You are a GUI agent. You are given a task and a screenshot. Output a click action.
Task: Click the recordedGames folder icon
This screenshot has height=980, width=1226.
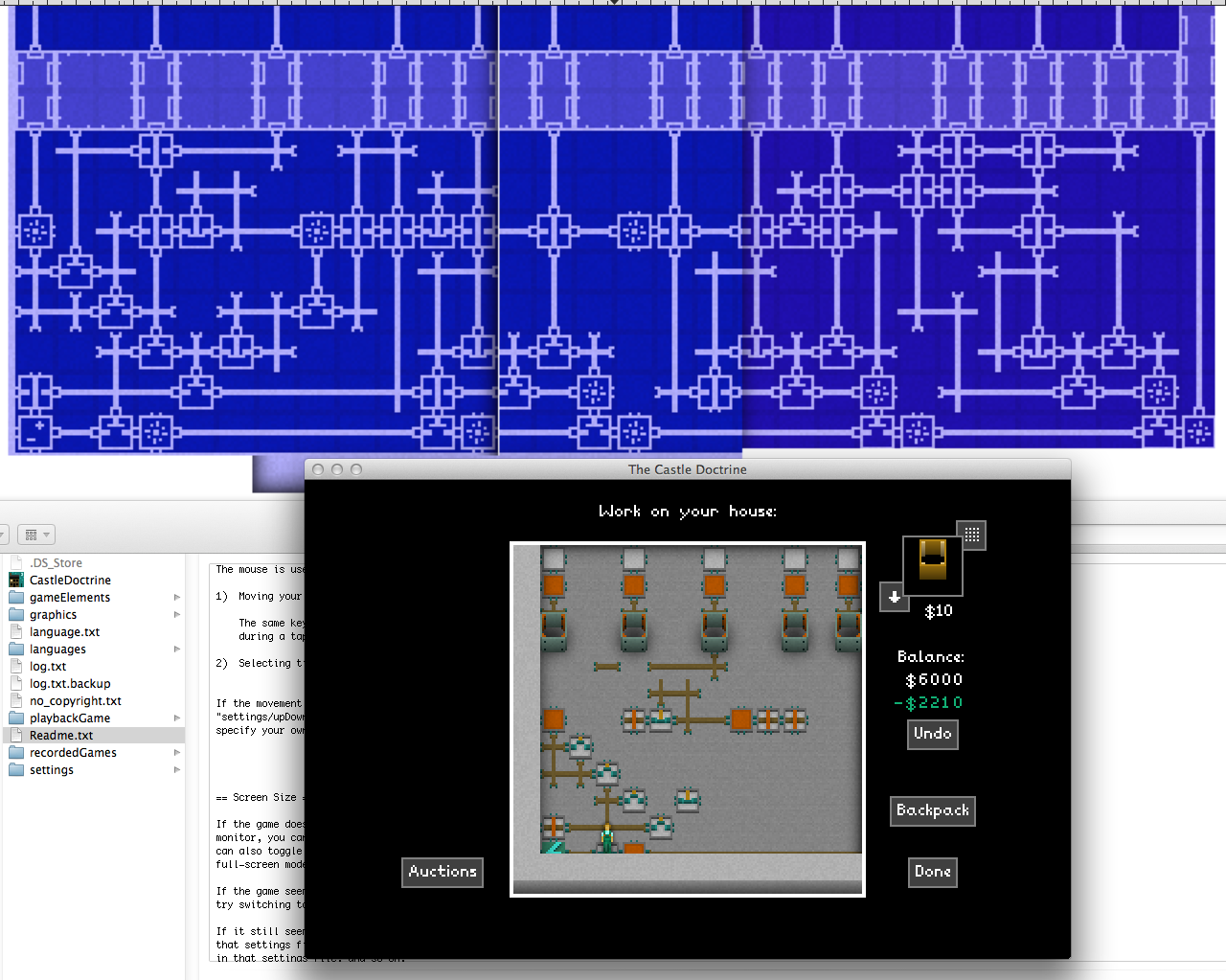pos(16,752)
